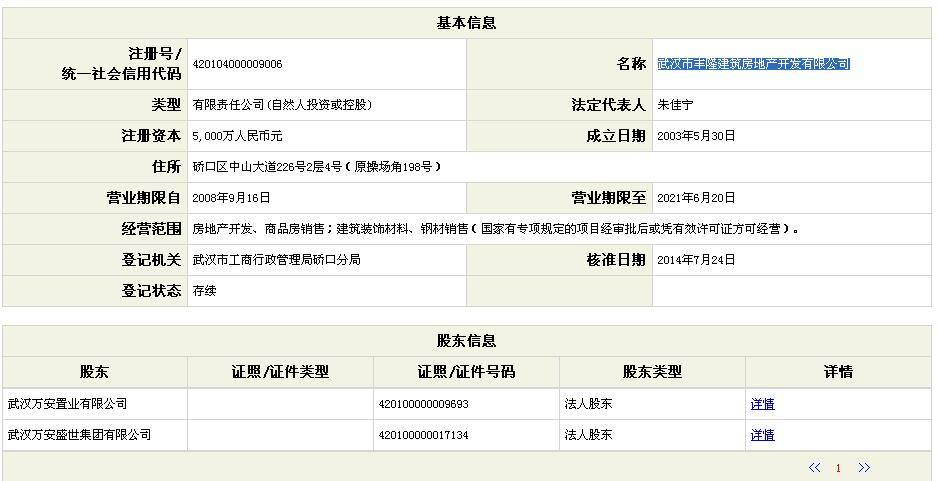Image resolution: width=938 pixels, height=481 pixels.
Task: Click the 法定代表人 field label
Action: [608, 105]
